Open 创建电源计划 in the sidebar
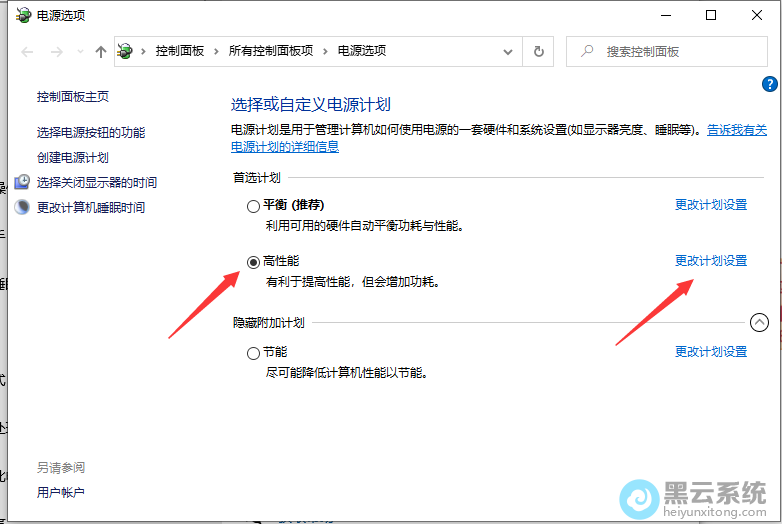The width and height of the screenshot is (782, 524). 73,157
